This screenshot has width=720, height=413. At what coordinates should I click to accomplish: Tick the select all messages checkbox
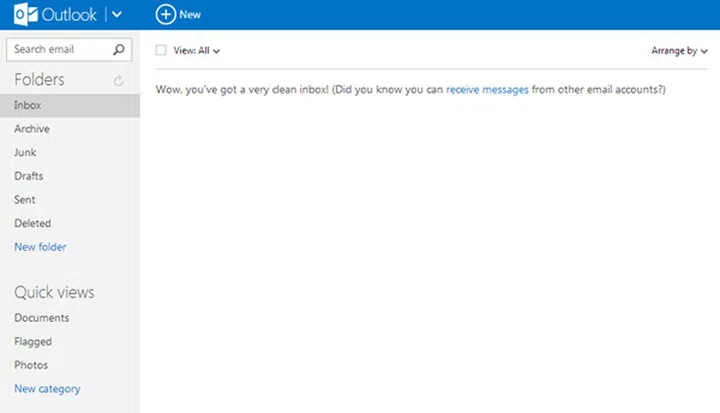(x=161, y=50)
